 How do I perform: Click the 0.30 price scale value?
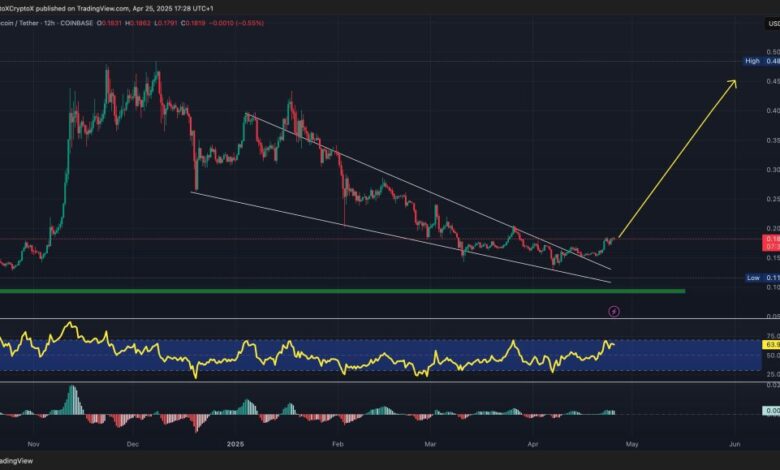[773, 170]
